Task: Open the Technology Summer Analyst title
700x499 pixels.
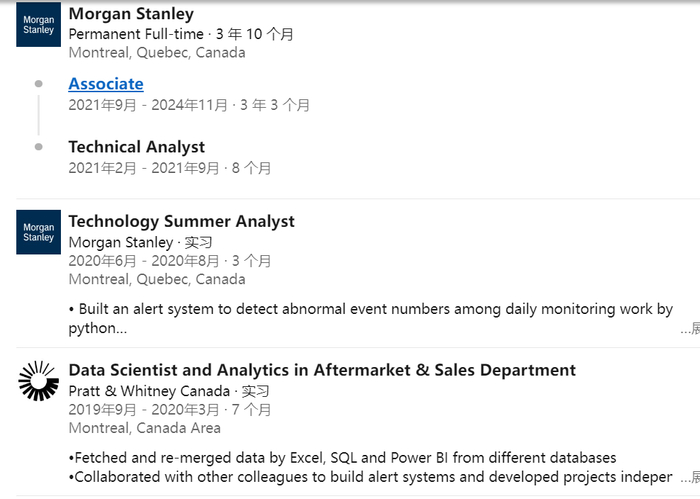Action: pyautogui.click(x=181, y=221)
